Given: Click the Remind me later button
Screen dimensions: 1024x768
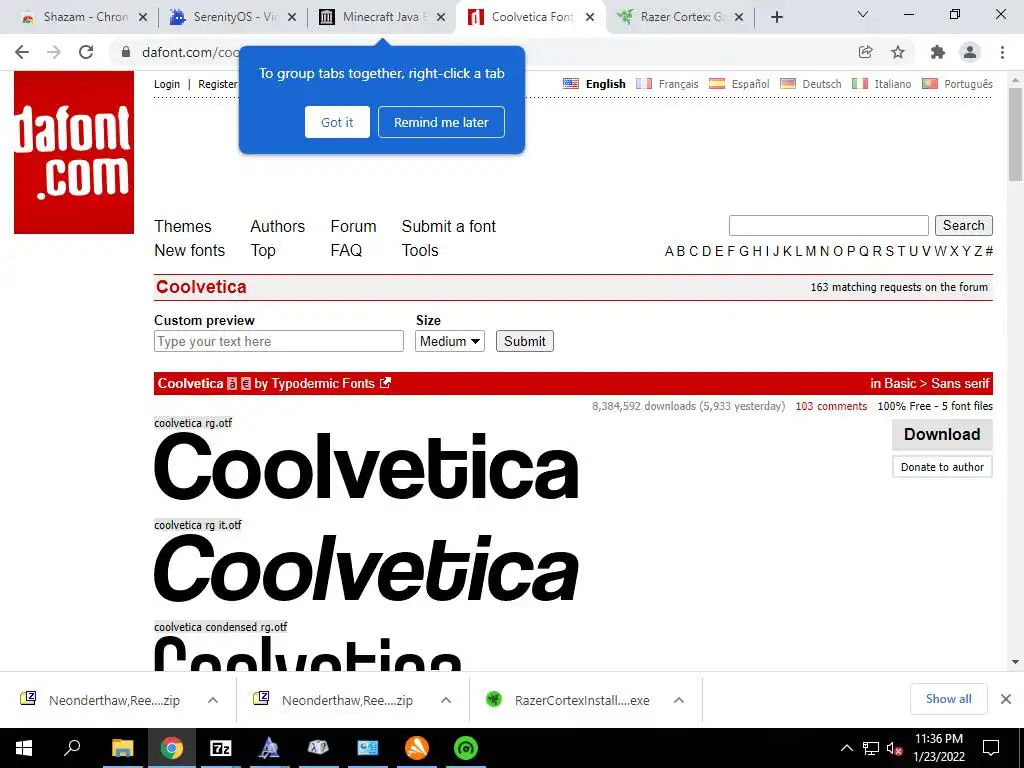Looking at the screenshot, I should point(441,122).
